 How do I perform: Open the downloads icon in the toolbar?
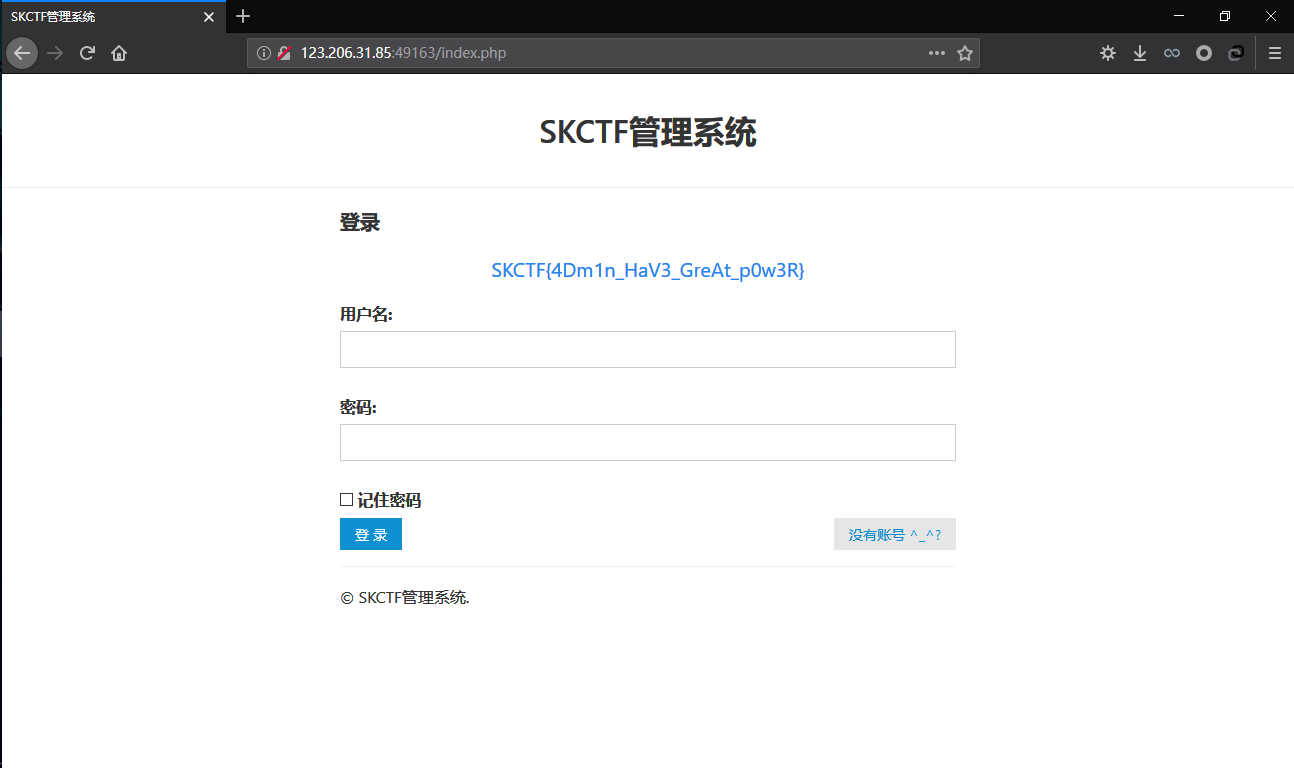coord(1140,53)
